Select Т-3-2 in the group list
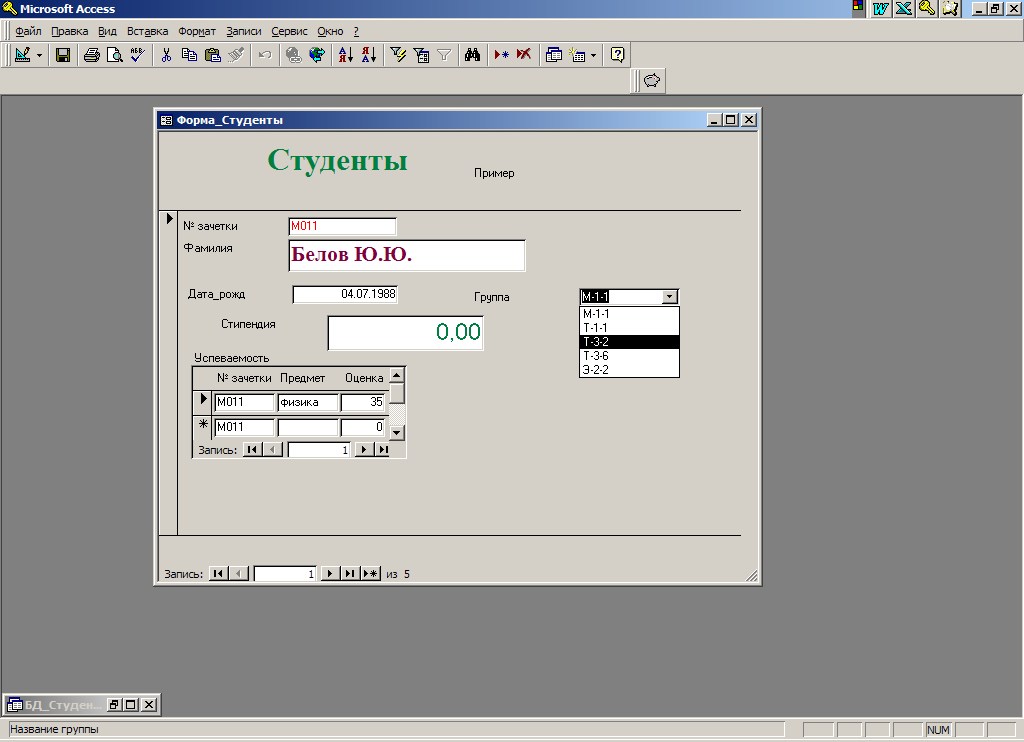Image resolution: width=1024 pixels, height=742 pixels. point(629,342)
